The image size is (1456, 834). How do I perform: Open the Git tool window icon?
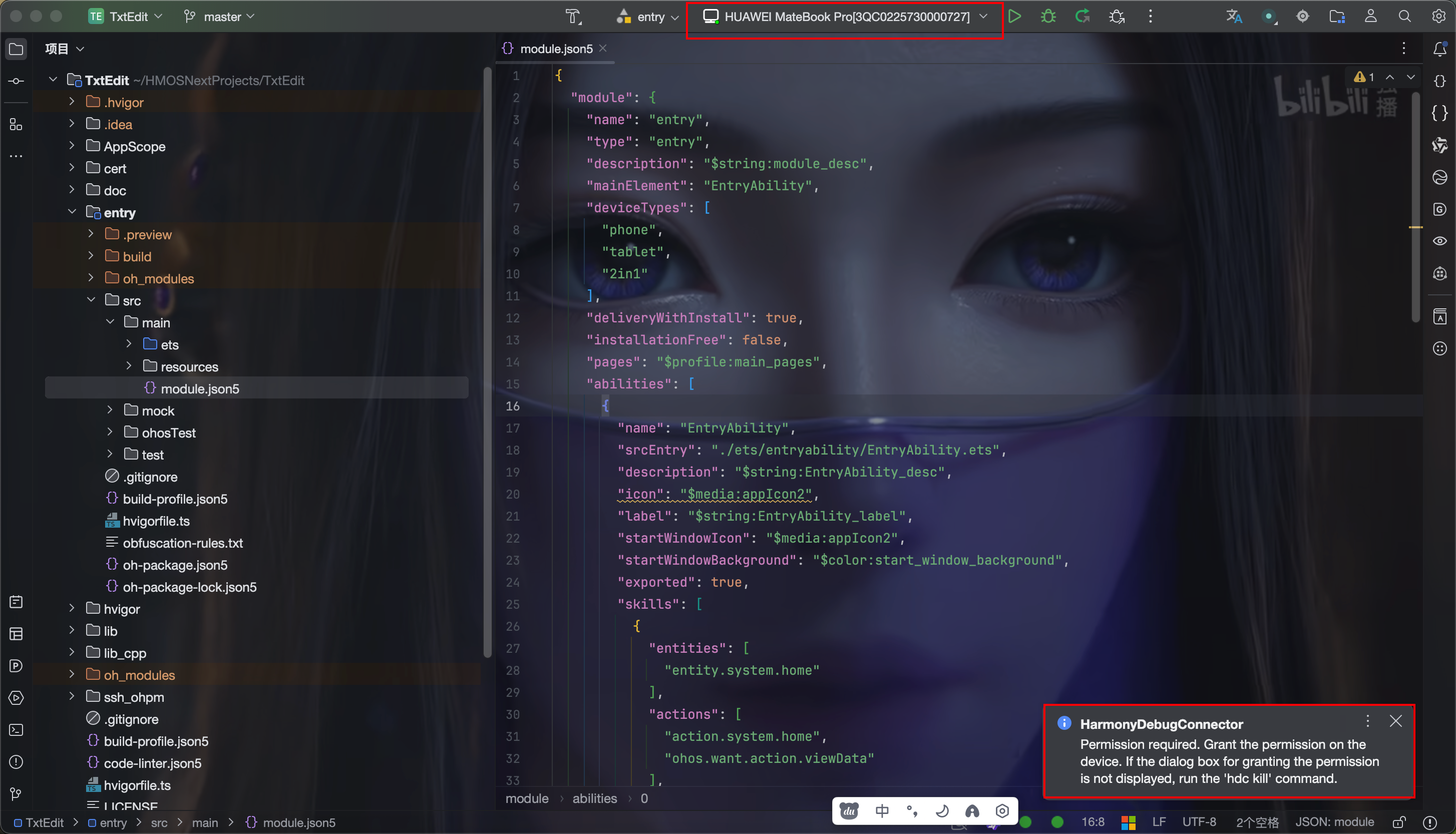16,794
